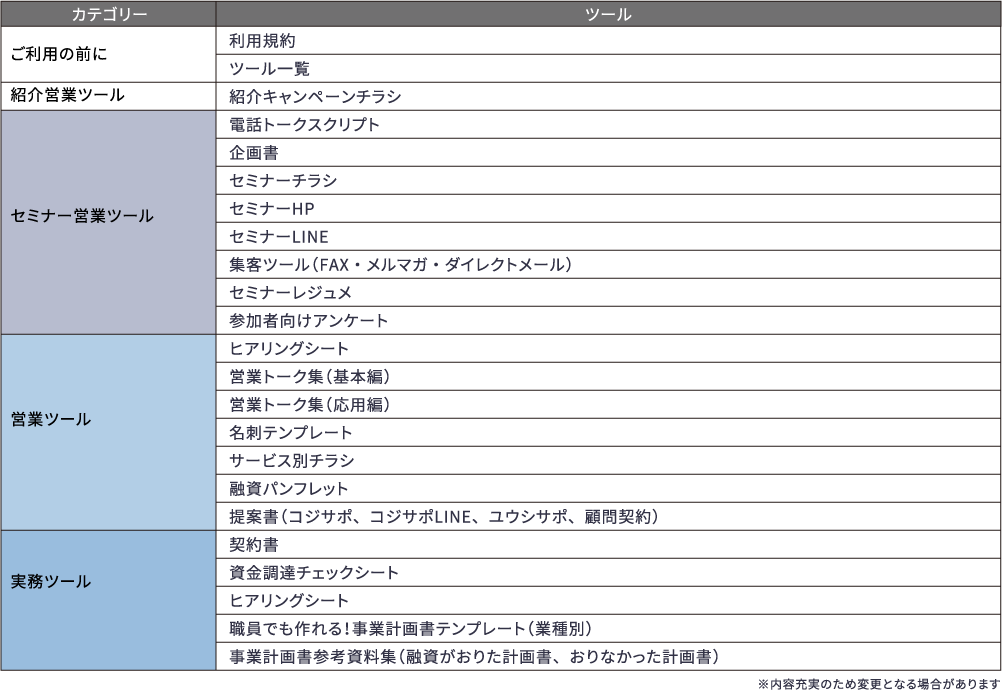Click the カテゴリー column header
The width and height of the screenshot is (1002, 690).
coord(106,14)
